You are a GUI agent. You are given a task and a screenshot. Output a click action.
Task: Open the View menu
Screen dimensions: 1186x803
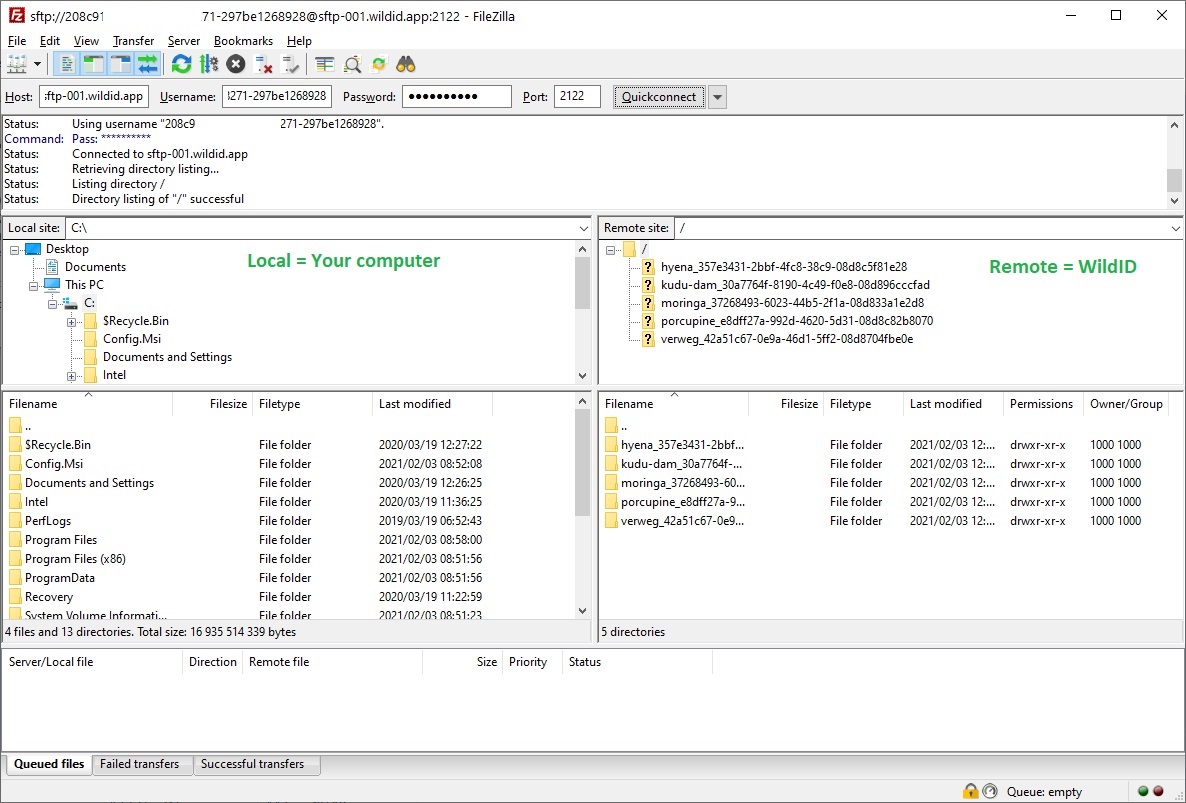point(86,41)
